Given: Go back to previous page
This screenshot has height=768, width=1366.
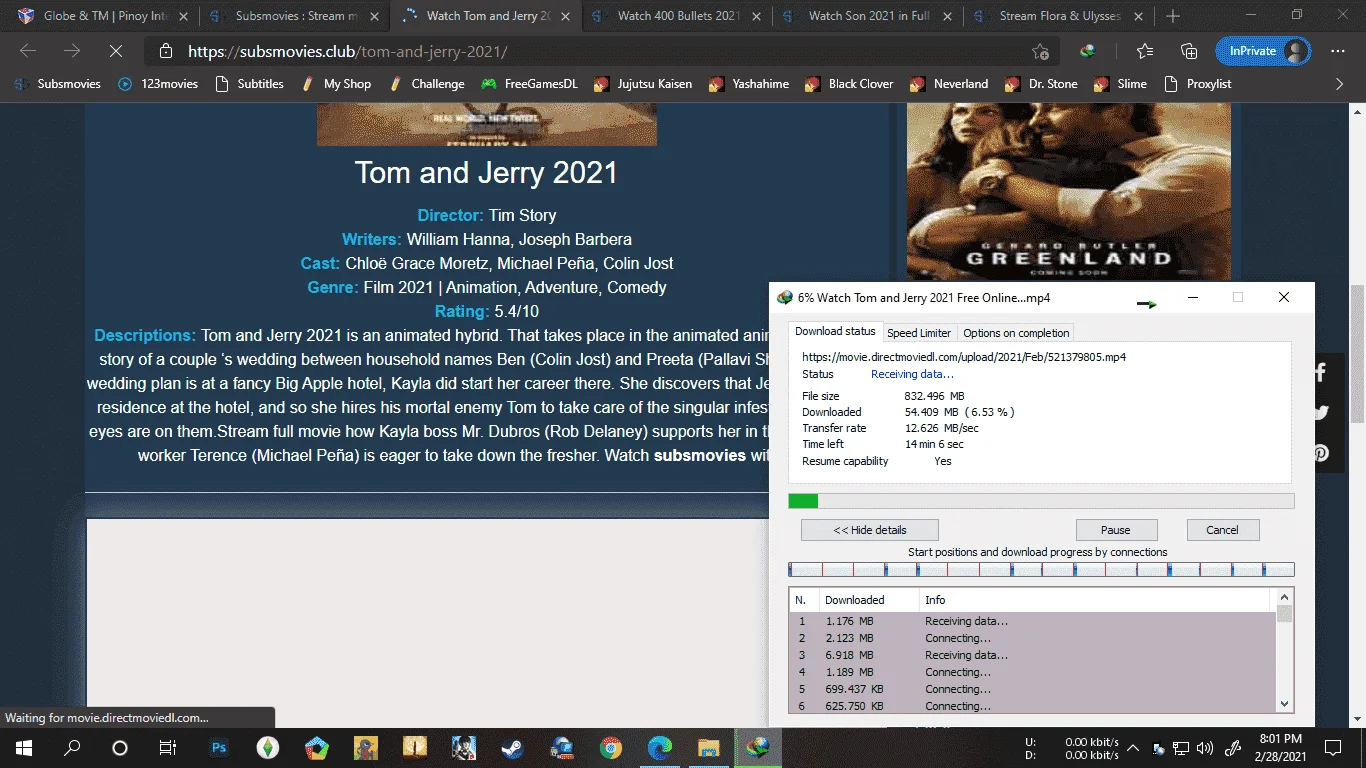Looking at the screenshot, I should (28, 51).
